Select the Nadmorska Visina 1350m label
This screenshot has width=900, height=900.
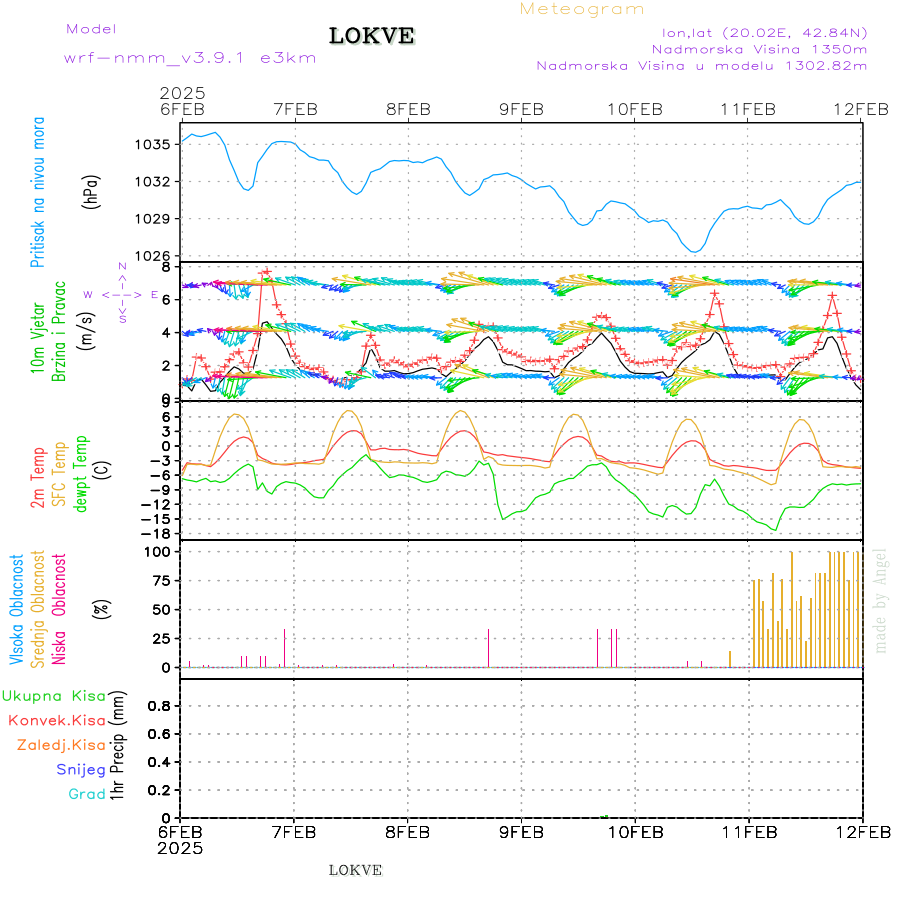[759, 48]
